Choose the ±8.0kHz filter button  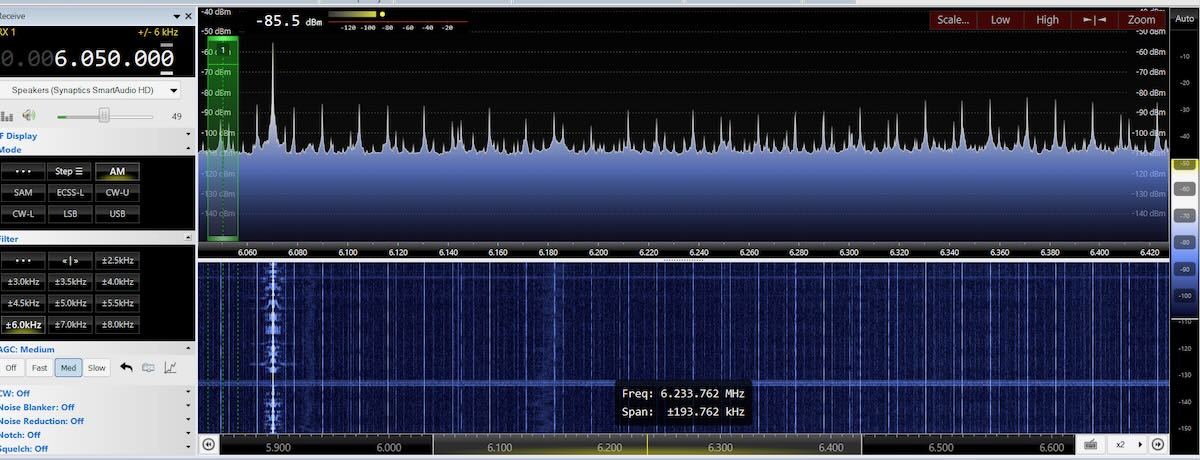click(117, 324)
